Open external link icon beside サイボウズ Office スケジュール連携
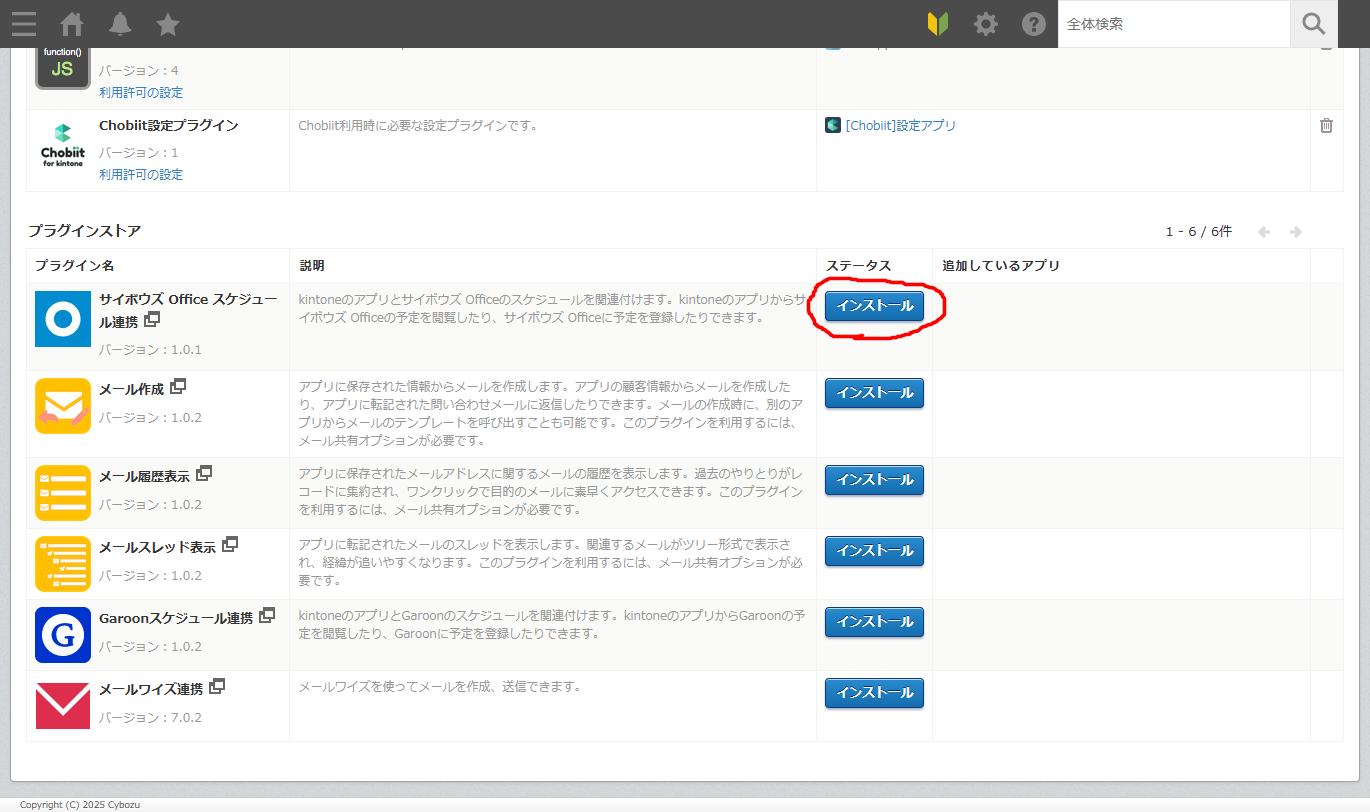The width and height of the screenshot is (1370, 812). pyautogui.click(x=152, y=320)
